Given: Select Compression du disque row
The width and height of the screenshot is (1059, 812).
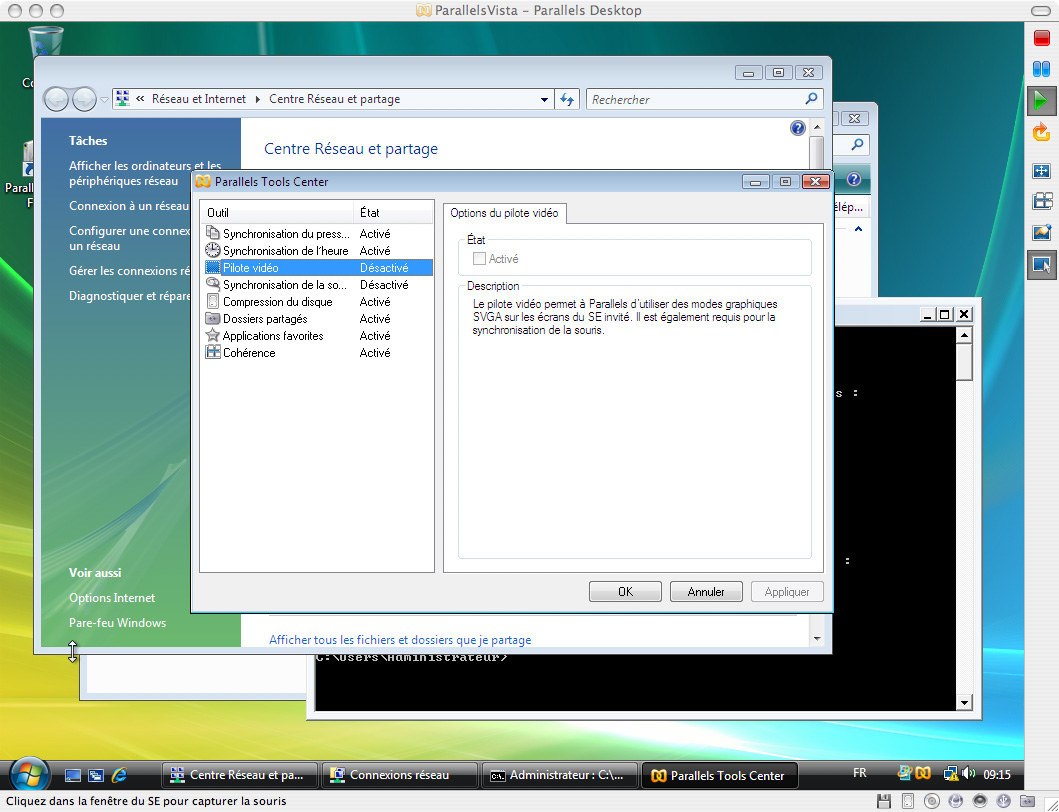Looking at the screenshot, I should click(x=317, y=301).
